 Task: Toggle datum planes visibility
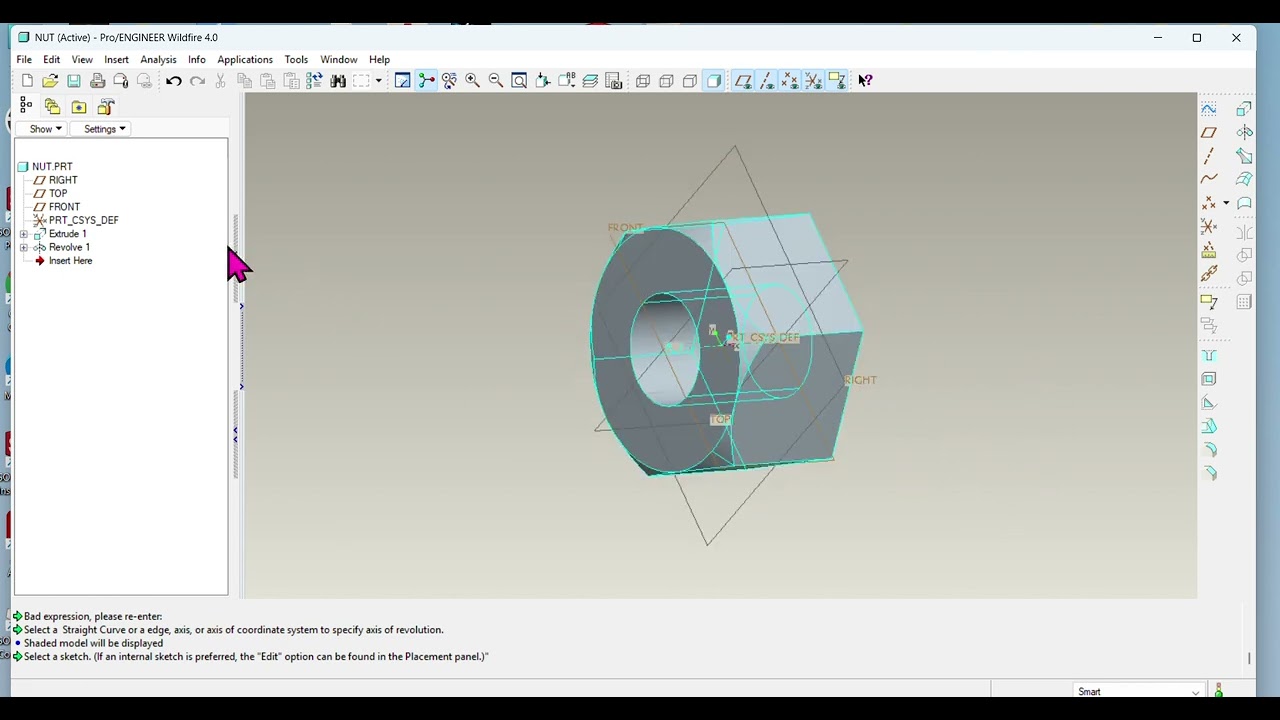coord(743,81)
